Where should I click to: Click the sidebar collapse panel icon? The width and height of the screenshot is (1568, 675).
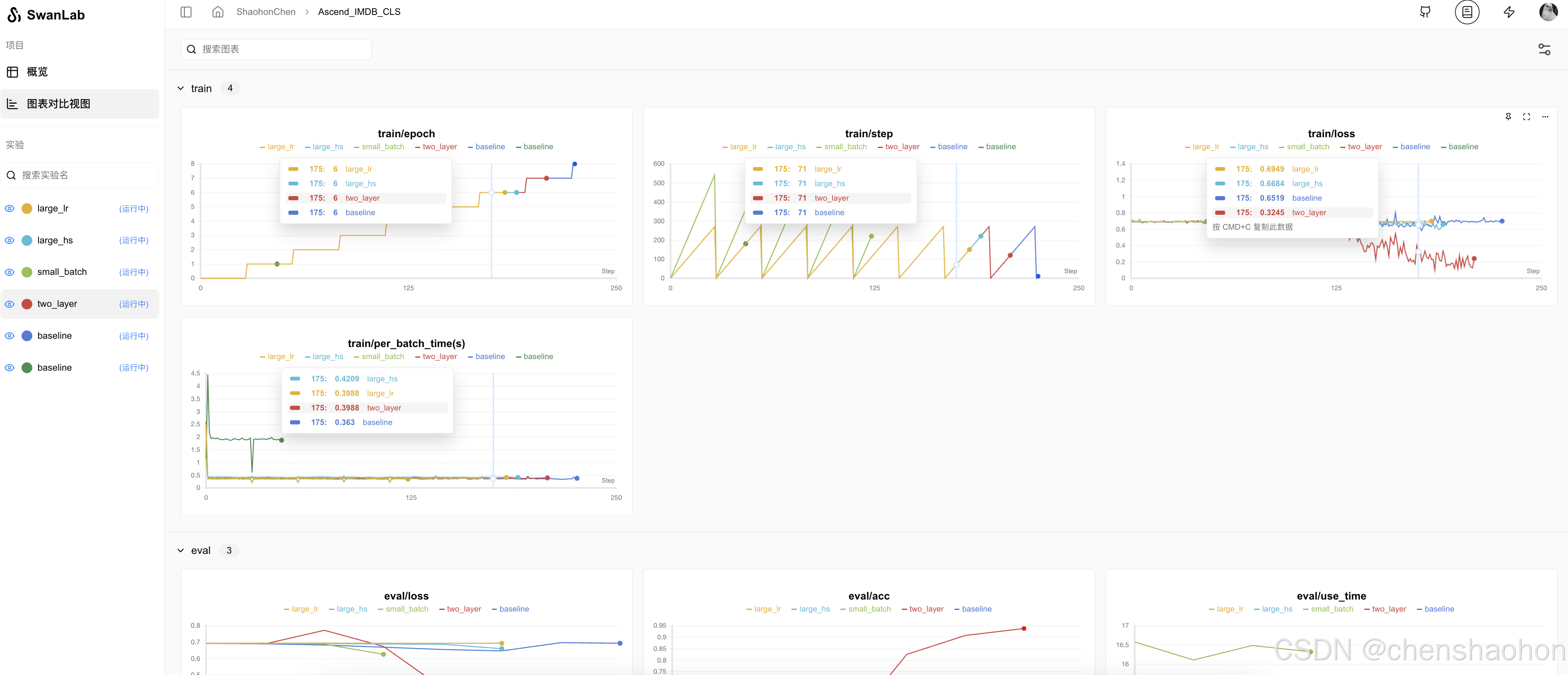click(x=186, y=12)
